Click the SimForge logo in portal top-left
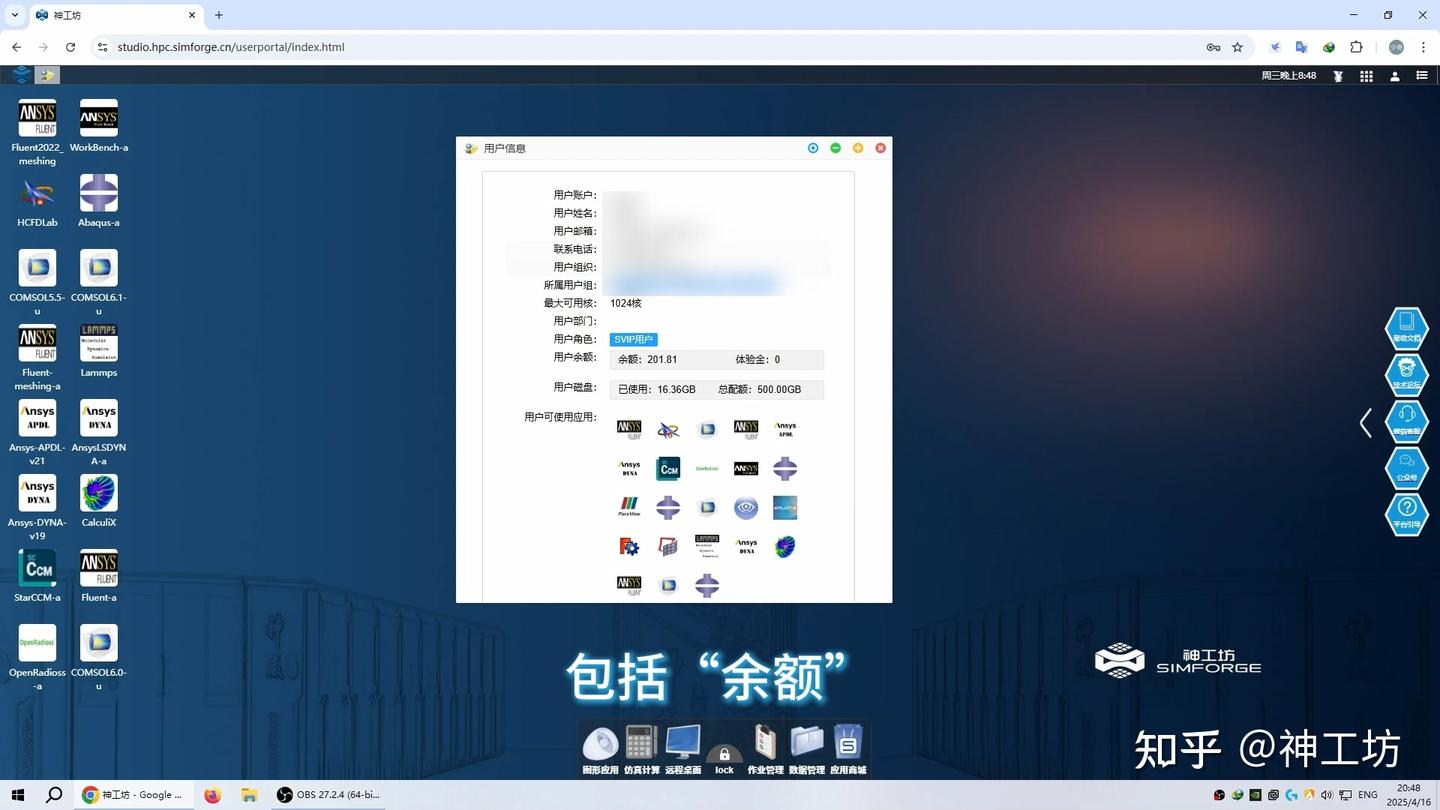Screen dimensions: 1440x810 (21, 75)
